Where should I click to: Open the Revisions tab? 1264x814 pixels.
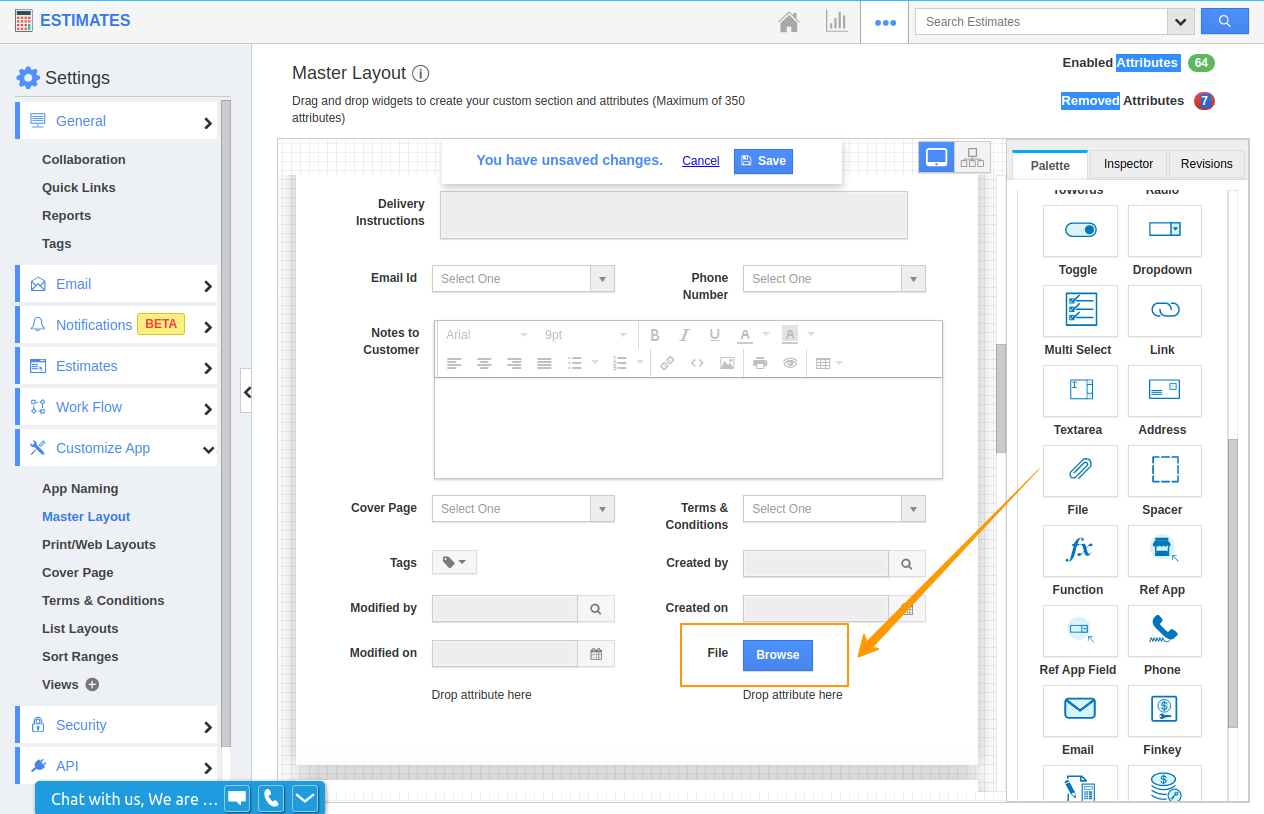[x=1206, y=164]
